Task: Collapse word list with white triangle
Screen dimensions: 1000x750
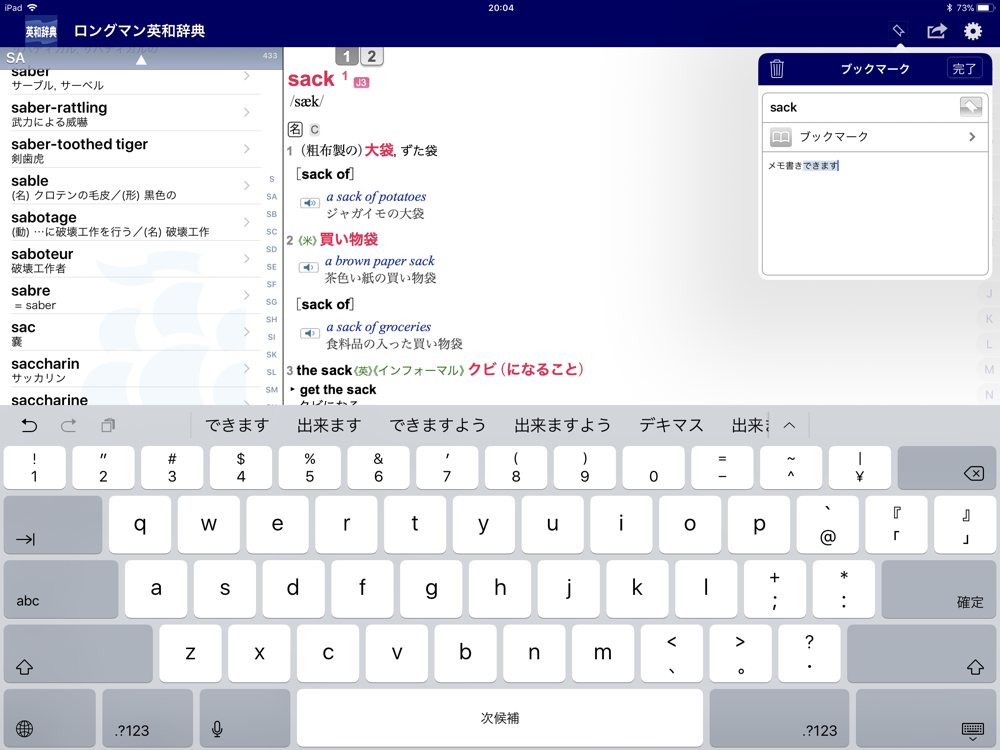Action: point(141,60)
